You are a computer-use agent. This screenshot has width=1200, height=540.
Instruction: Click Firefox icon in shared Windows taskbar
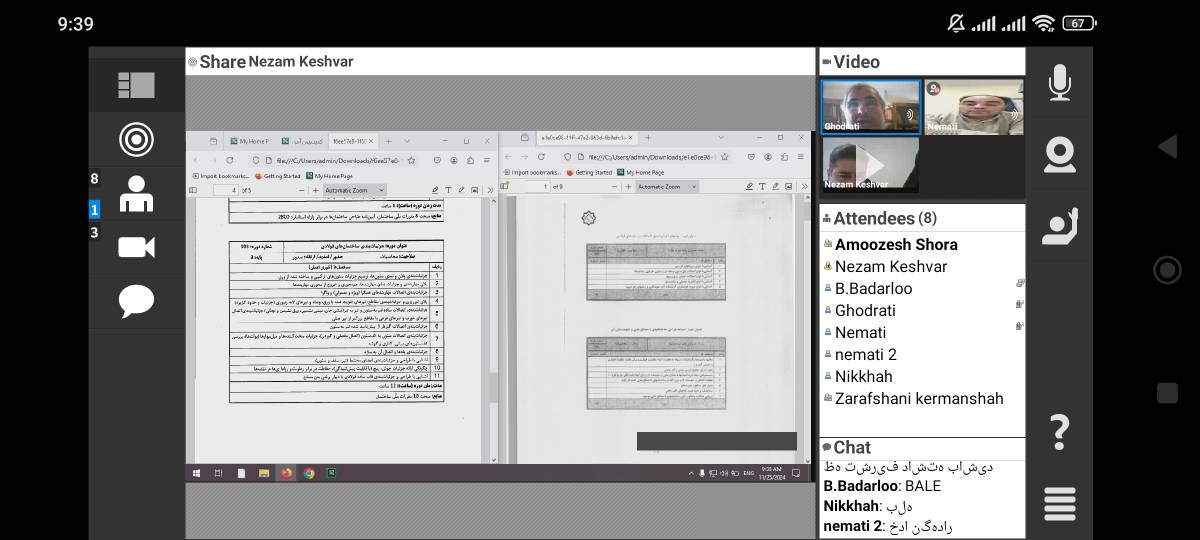(285, 473)
